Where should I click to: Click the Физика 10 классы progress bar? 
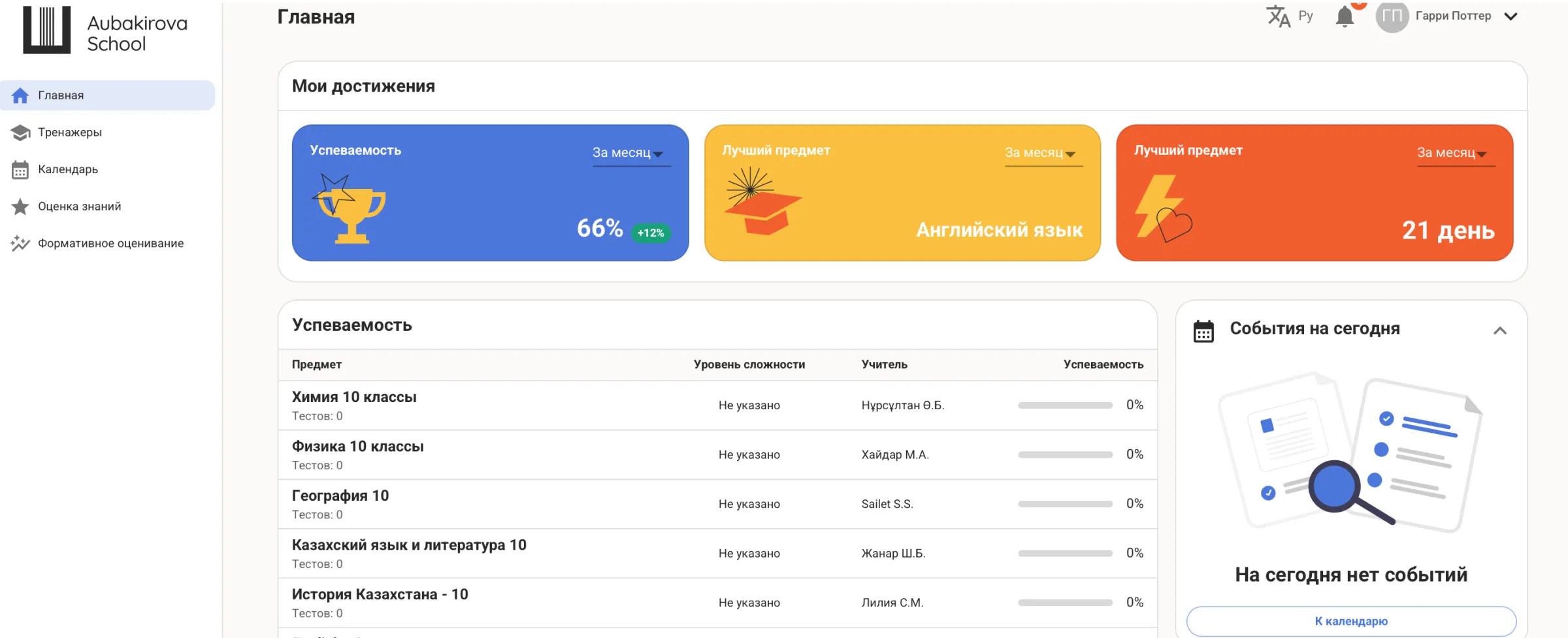(1065, 455)
